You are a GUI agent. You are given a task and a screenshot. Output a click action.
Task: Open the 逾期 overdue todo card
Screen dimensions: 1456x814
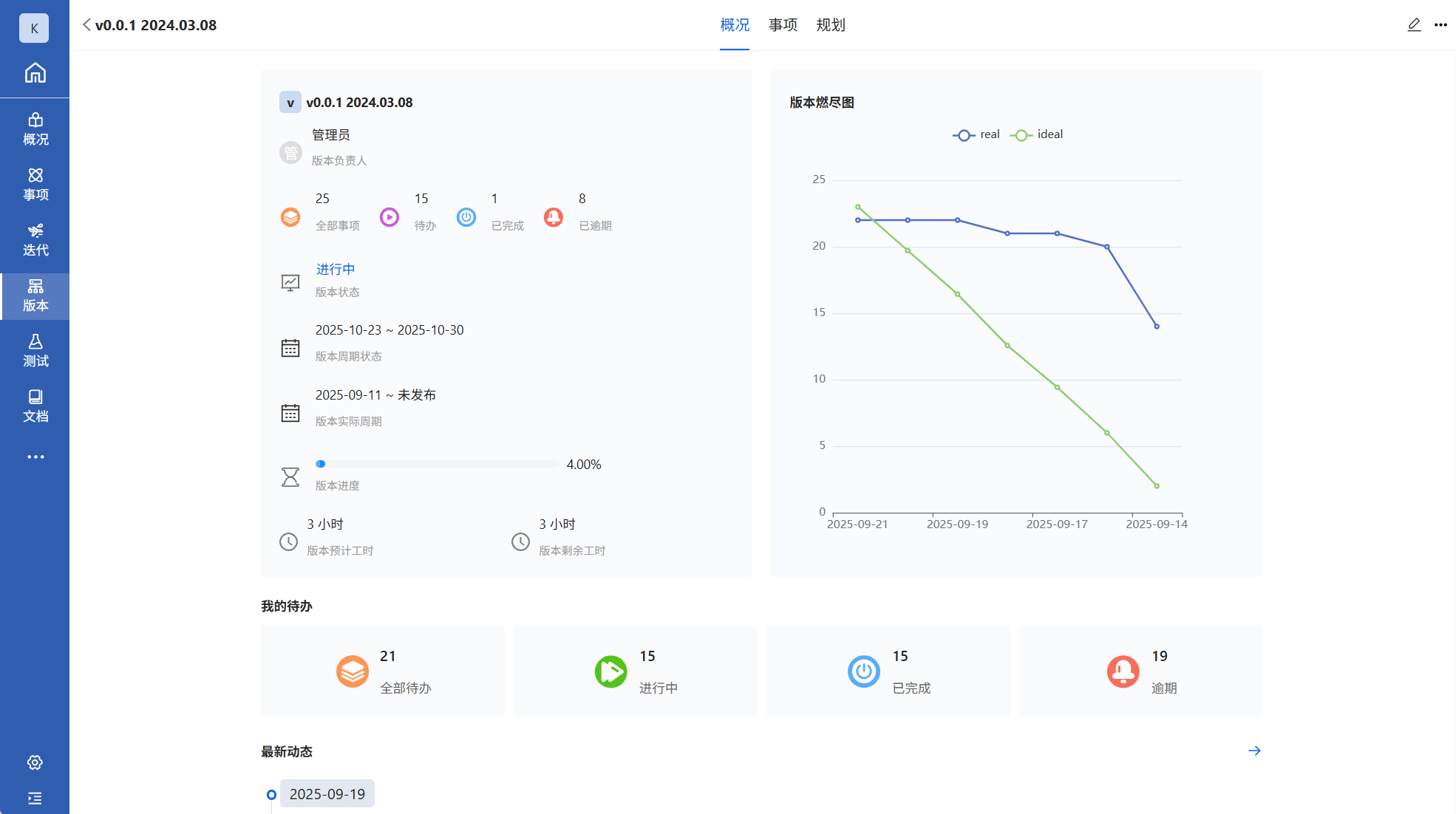pos(1140,671)
